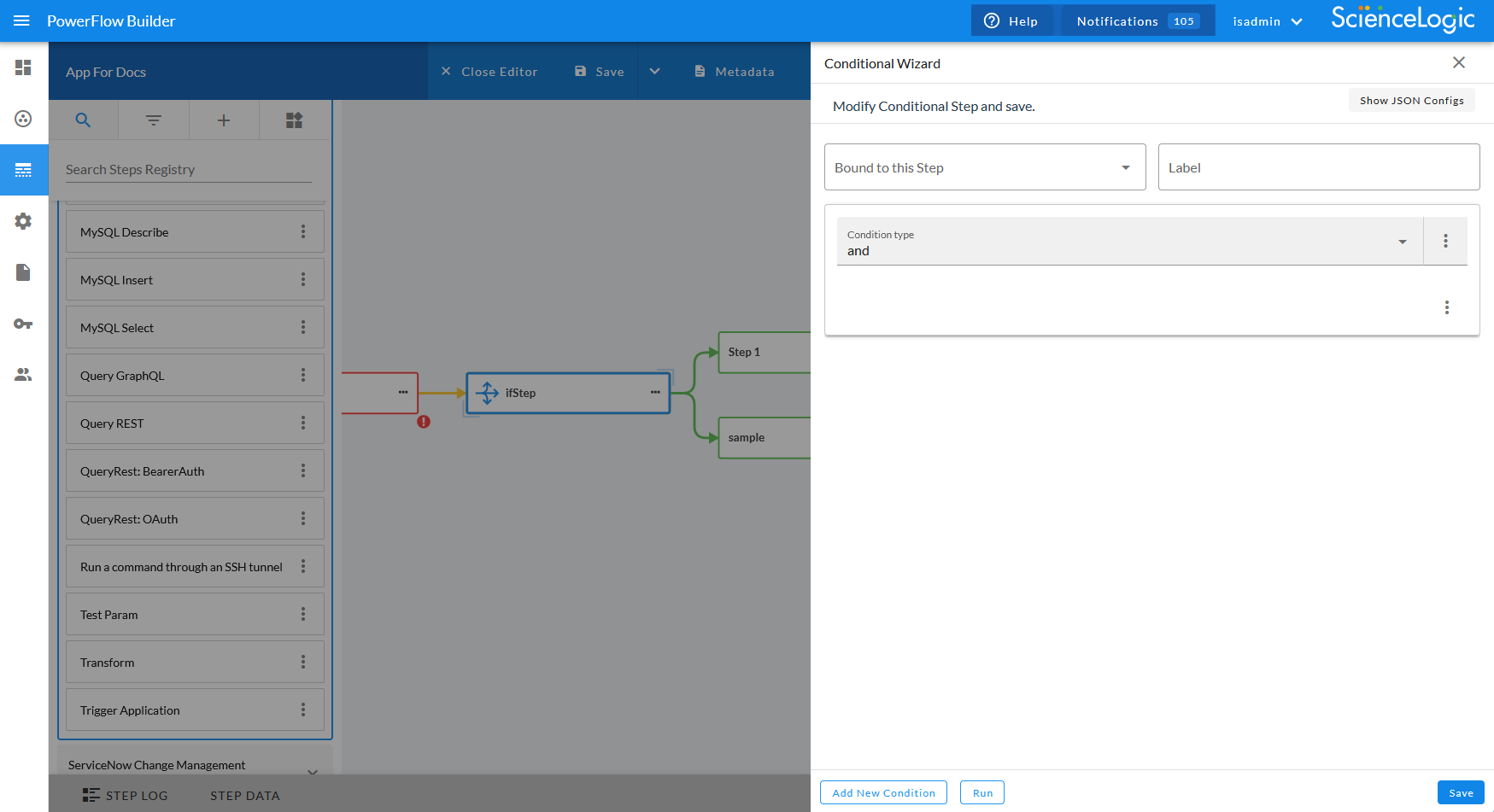Expand the Bound to this Step dropdown

pos(984,167)
